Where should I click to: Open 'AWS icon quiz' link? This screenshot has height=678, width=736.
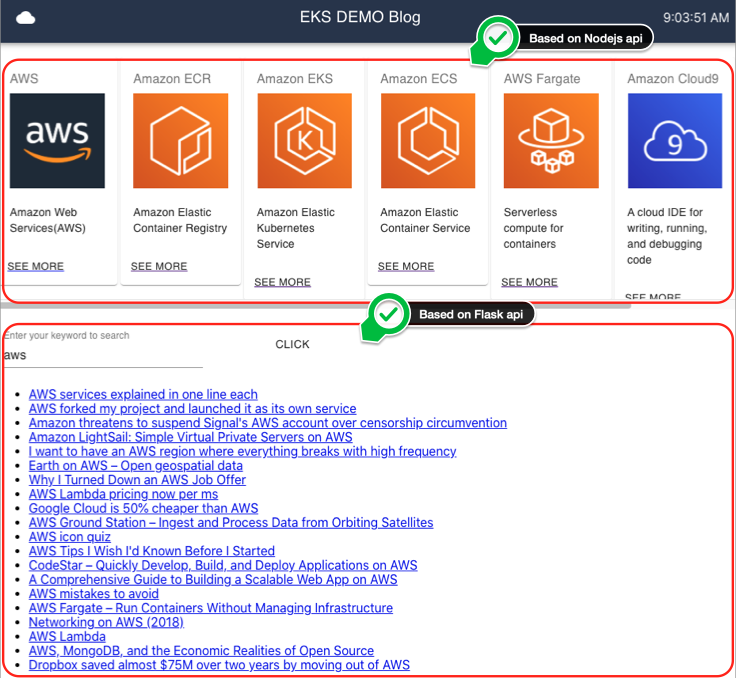(69, 537)
